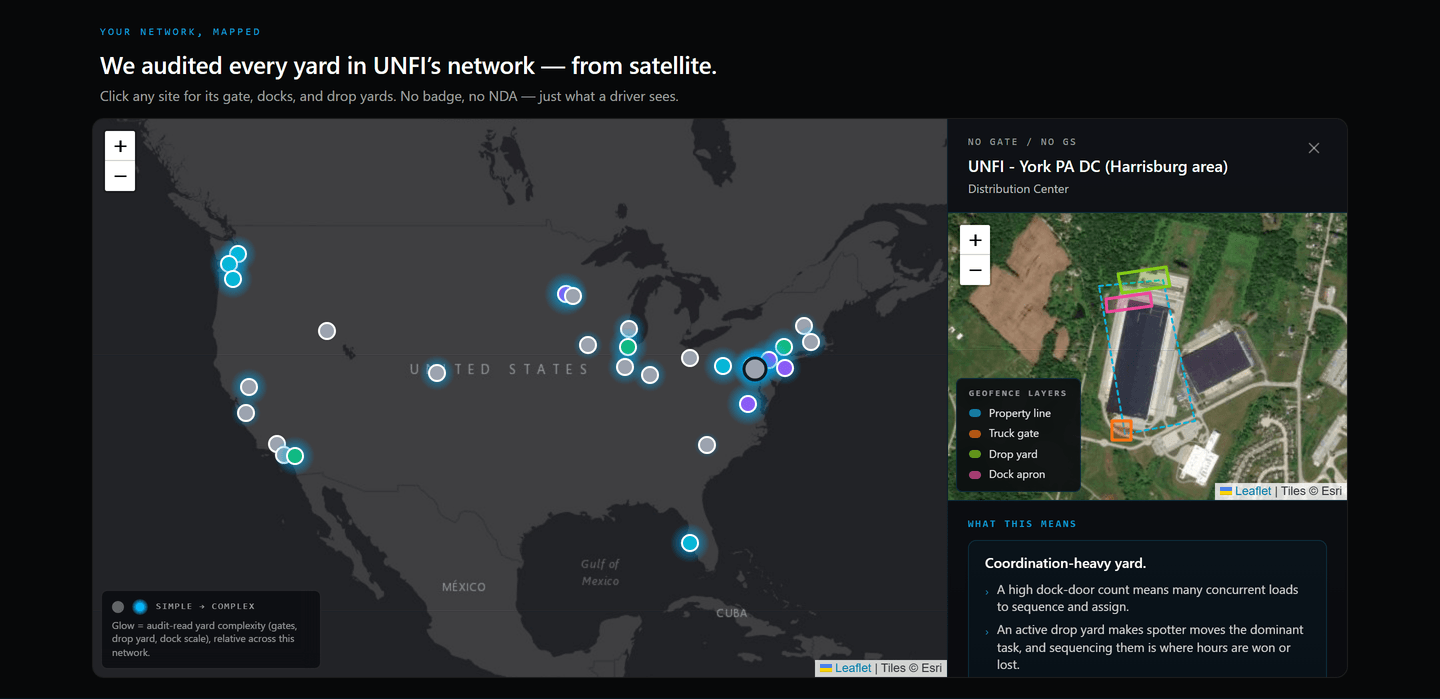
Task: Click the 'GEOFENCE LAYERS' legend heading
Action: tap(1017, 393)
